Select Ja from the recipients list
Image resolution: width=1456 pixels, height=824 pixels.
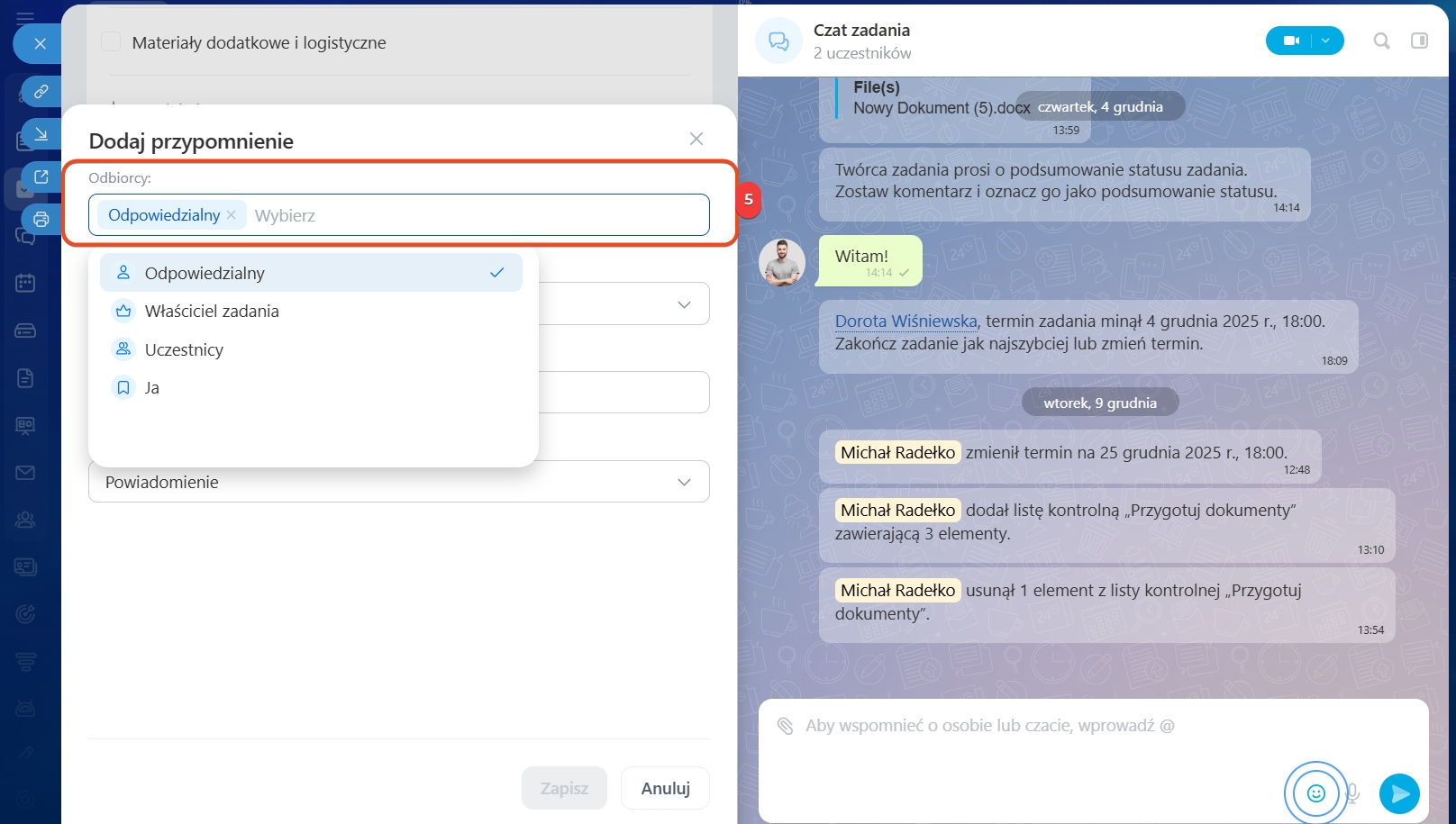click(311, 387)
